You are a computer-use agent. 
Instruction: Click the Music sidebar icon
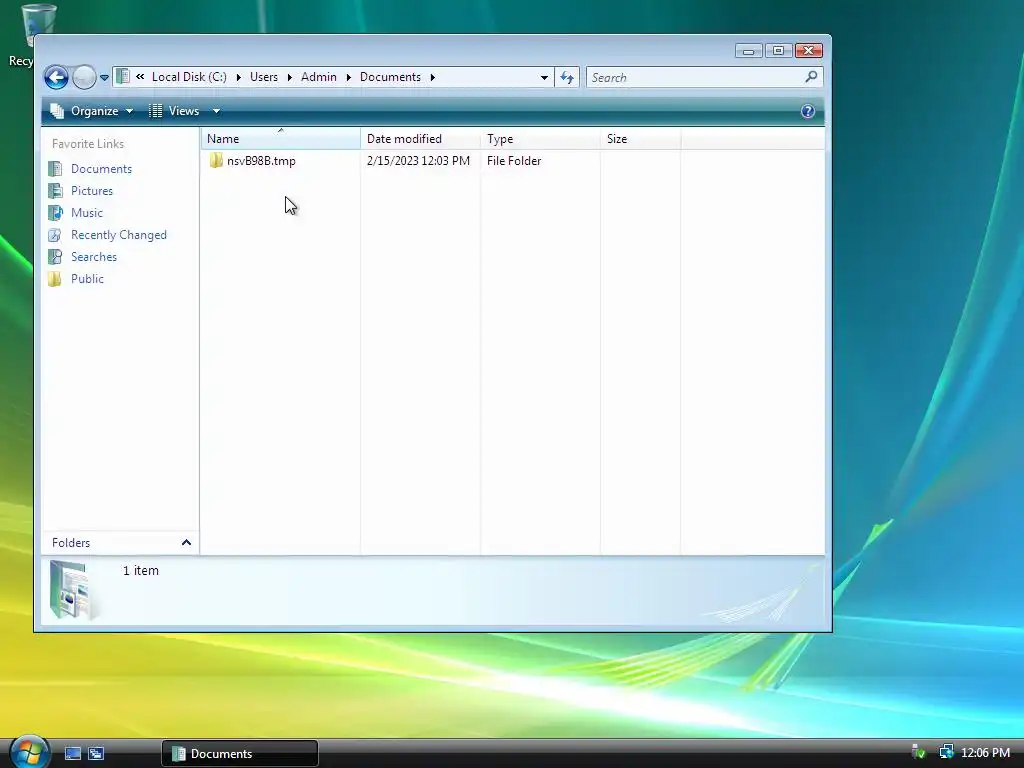pos(56,213)
